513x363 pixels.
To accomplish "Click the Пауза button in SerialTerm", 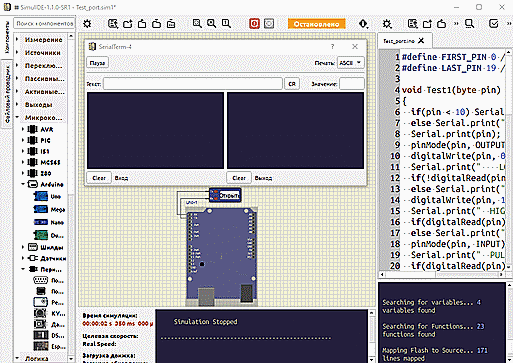I will [x=98, y=63].
